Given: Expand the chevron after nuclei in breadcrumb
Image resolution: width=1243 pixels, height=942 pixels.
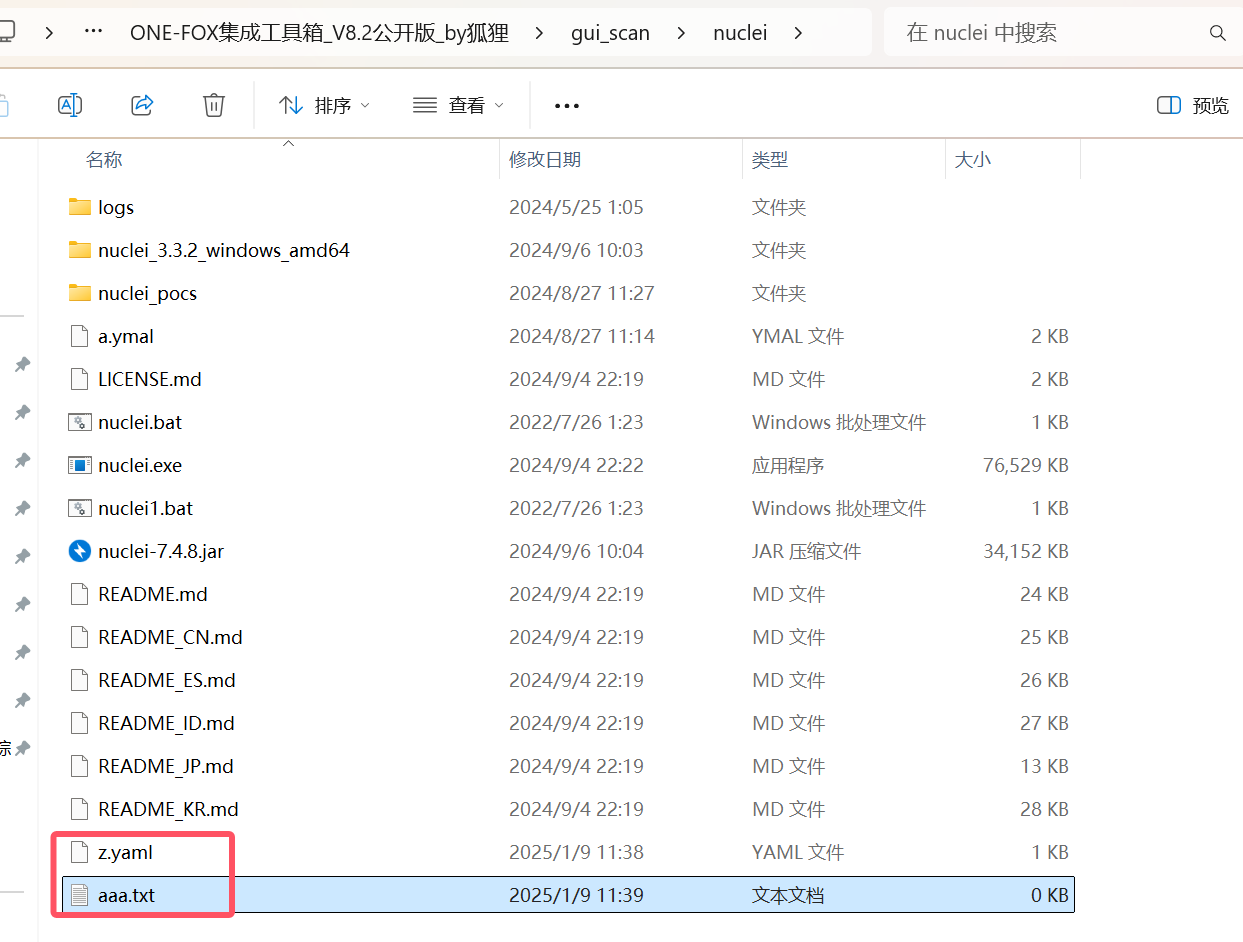Looking at the screenshot, I should click(x=797, y=32).
